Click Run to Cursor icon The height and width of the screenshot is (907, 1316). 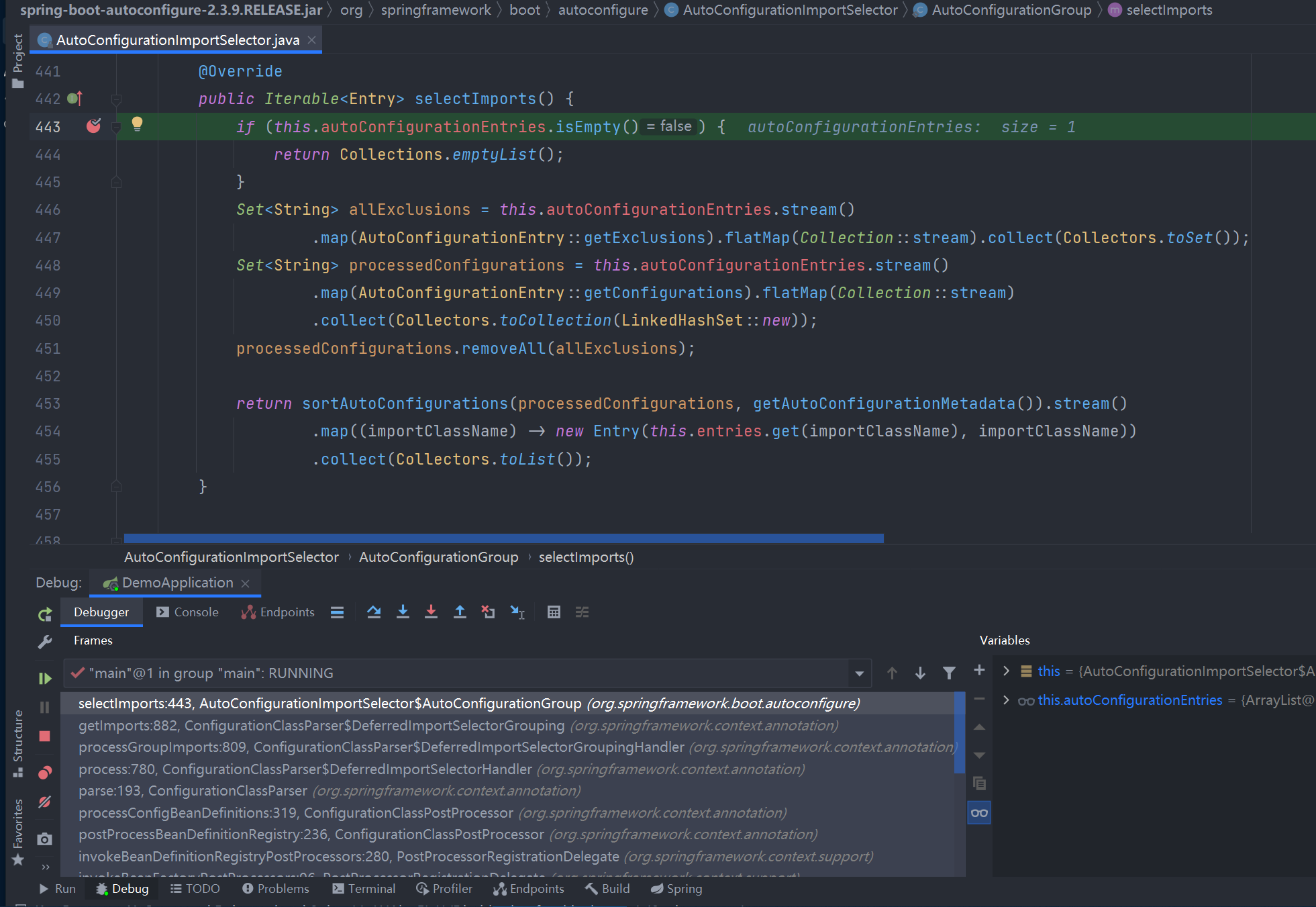click(517, 612)
